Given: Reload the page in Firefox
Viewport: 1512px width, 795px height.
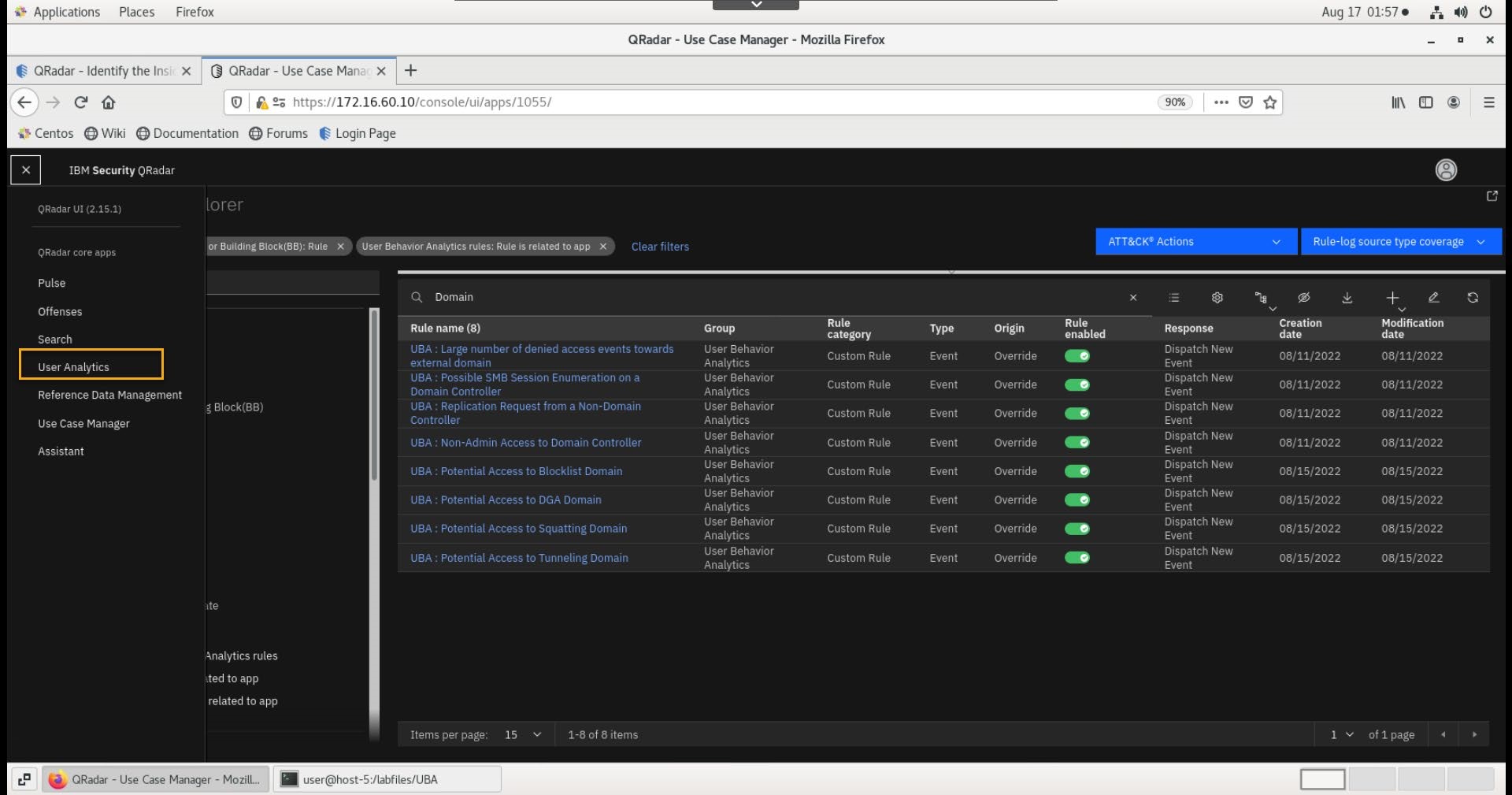Looking at the screenshot, I should coord(80,102).
